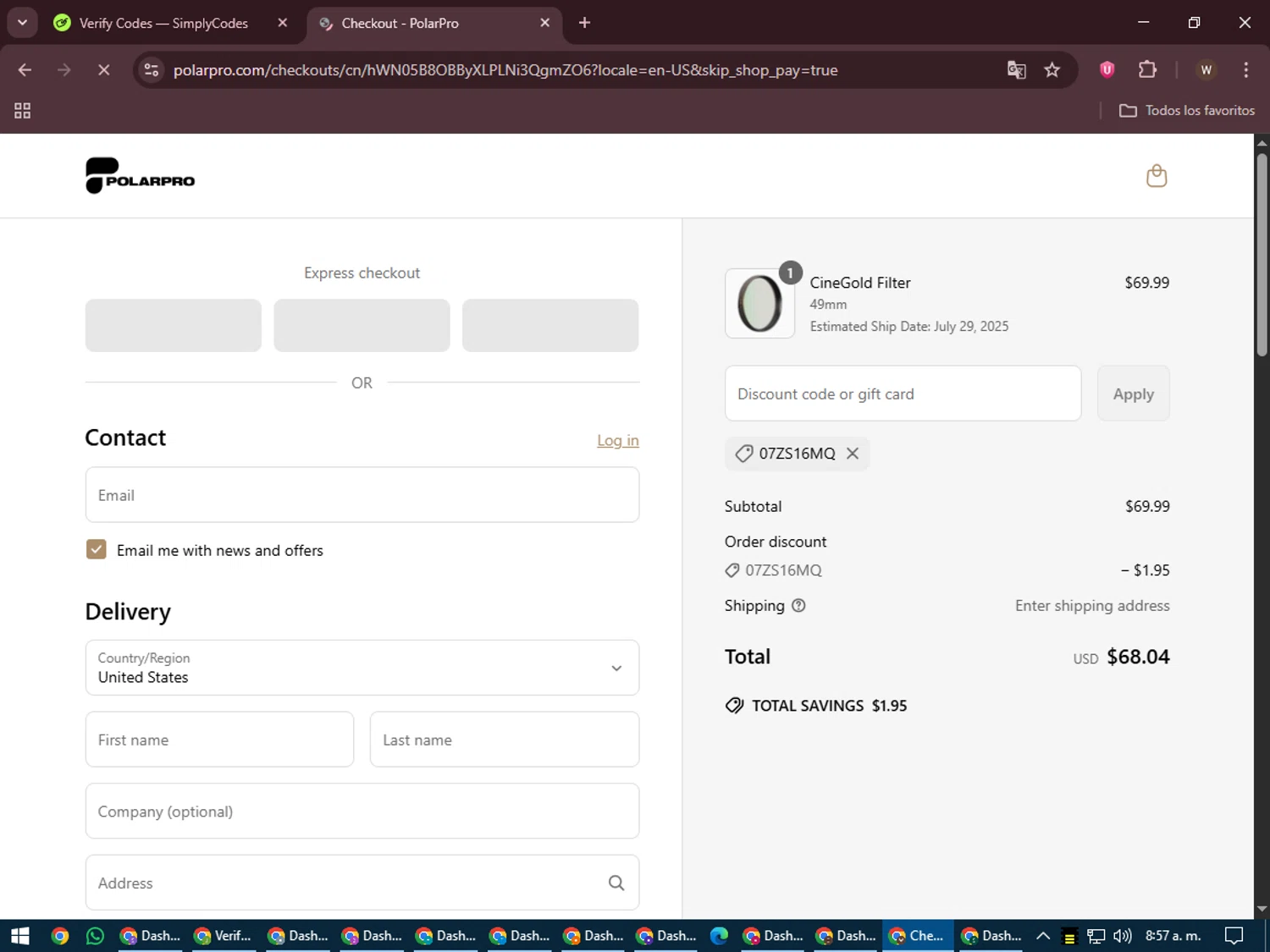The height and width of the screenshot is (952, 1270).
Task: Click the total amount $68.04
Action: [1138, 657]
